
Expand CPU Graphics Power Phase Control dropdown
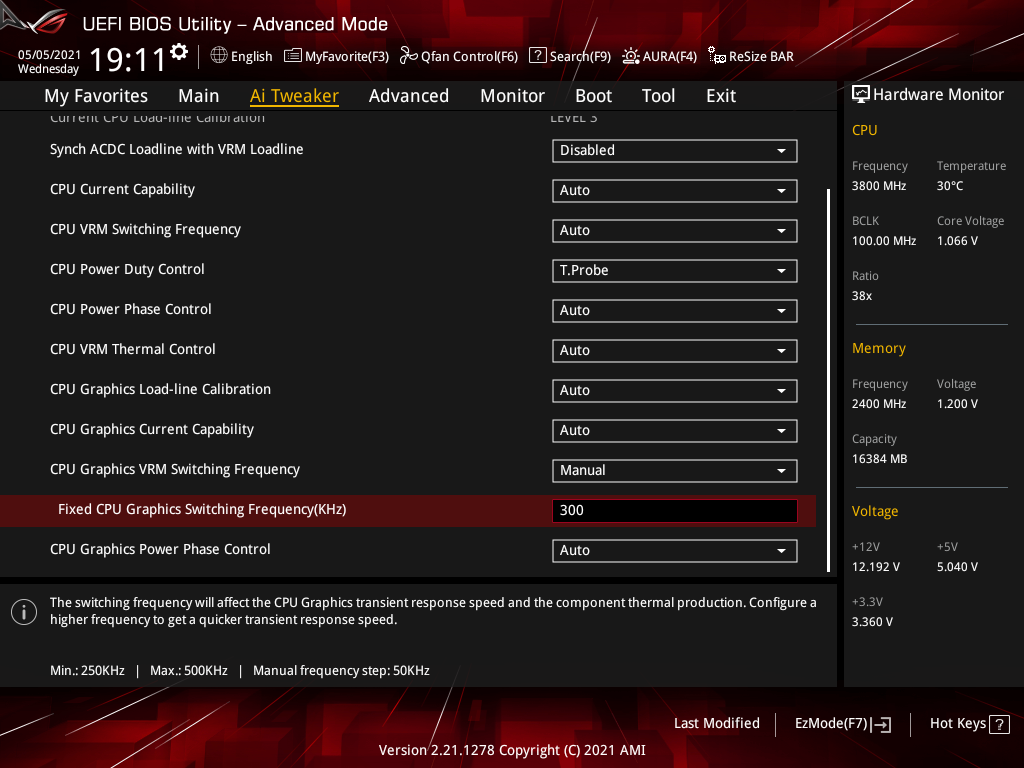point(674,551)
